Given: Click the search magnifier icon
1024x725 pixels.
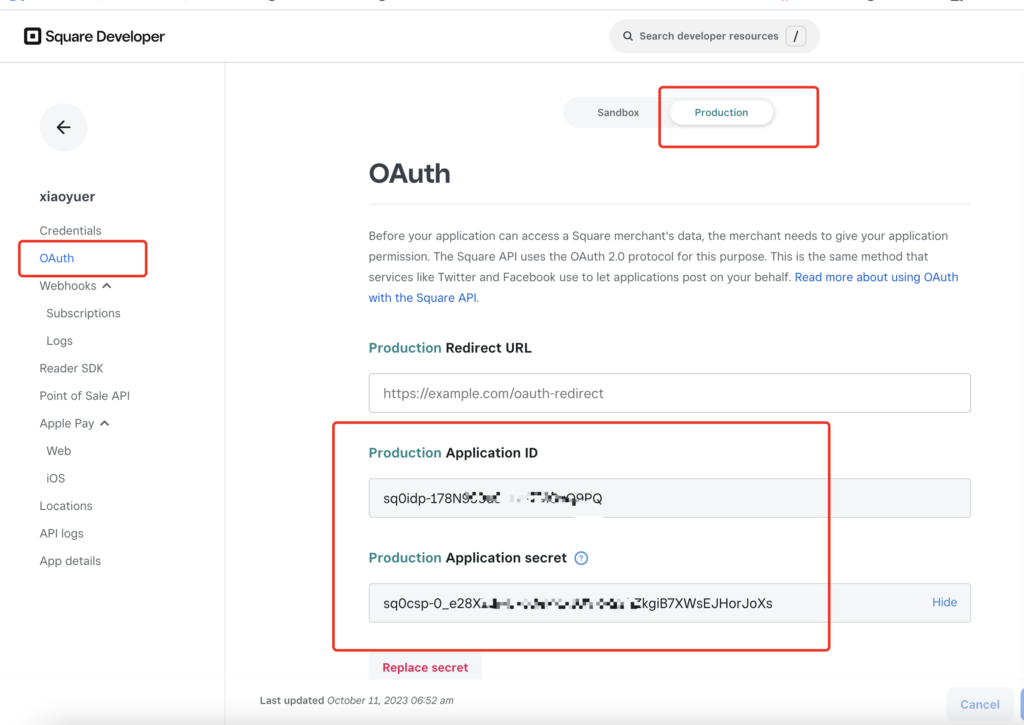Looking at the screenshot, I should [628, 36].
